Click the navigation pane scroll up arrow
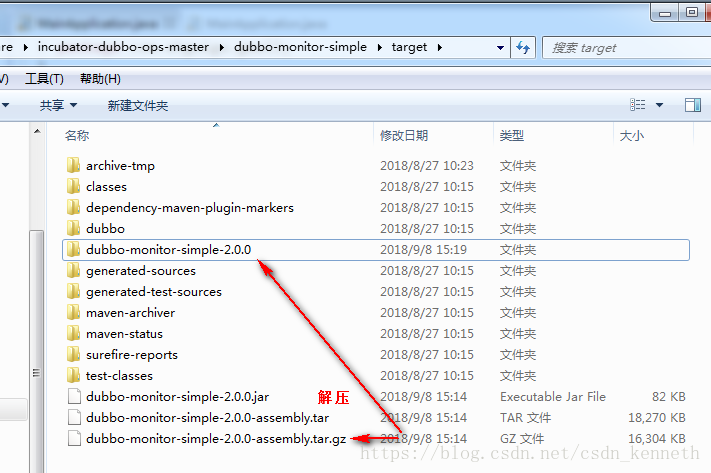This screenshot has height=473, width=711. point(37,132)
